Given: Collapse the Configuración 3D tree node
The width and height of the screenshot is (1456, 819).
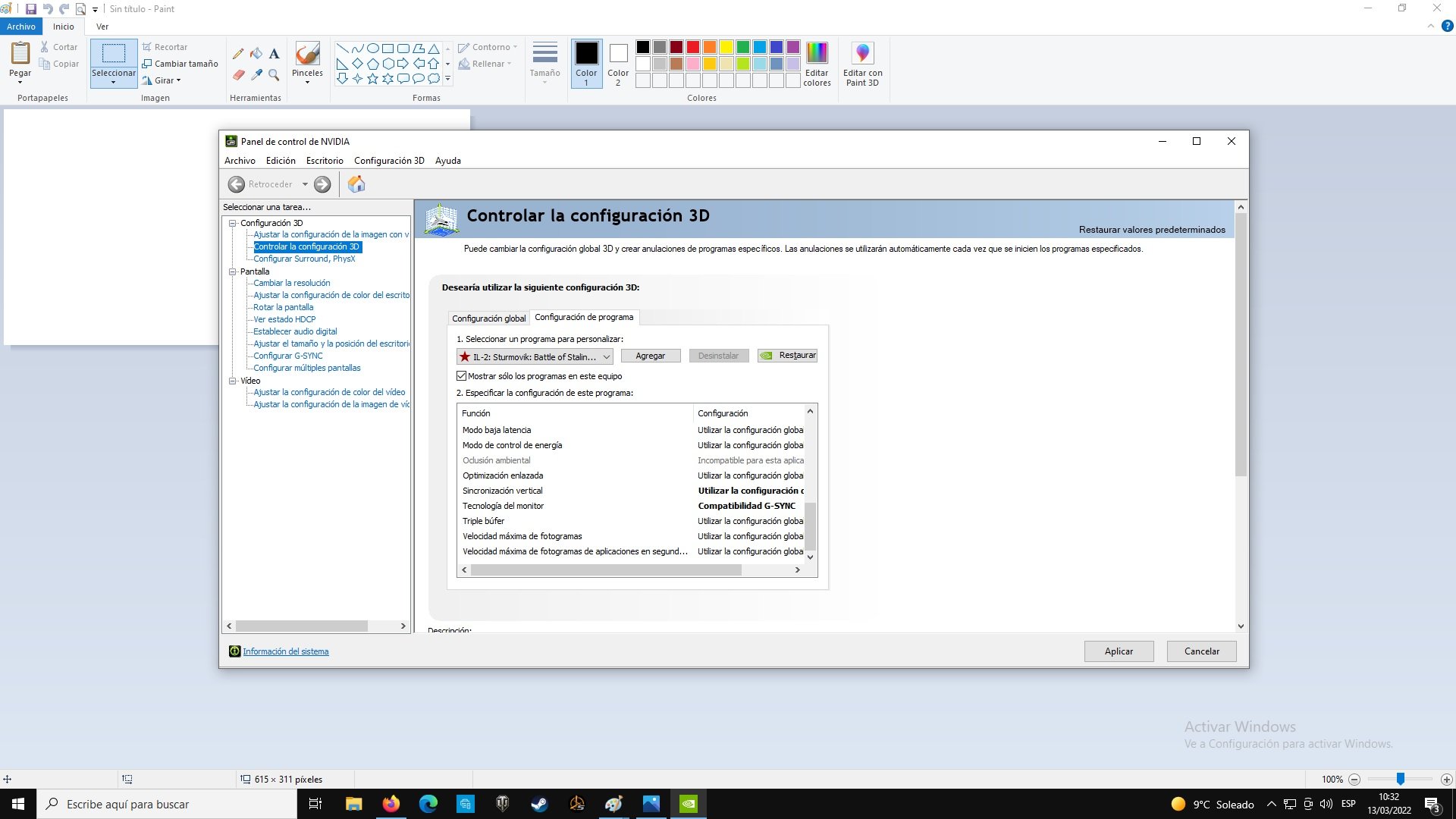Looking at the screenshot, I should point(233,223).
